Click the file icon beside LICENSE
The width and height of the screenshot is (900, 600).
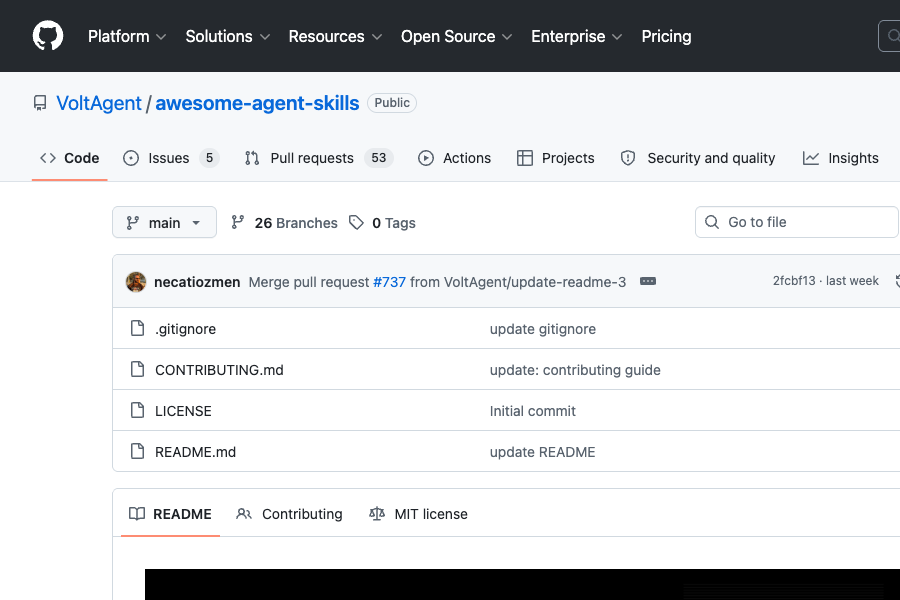(x=137, y=411)
